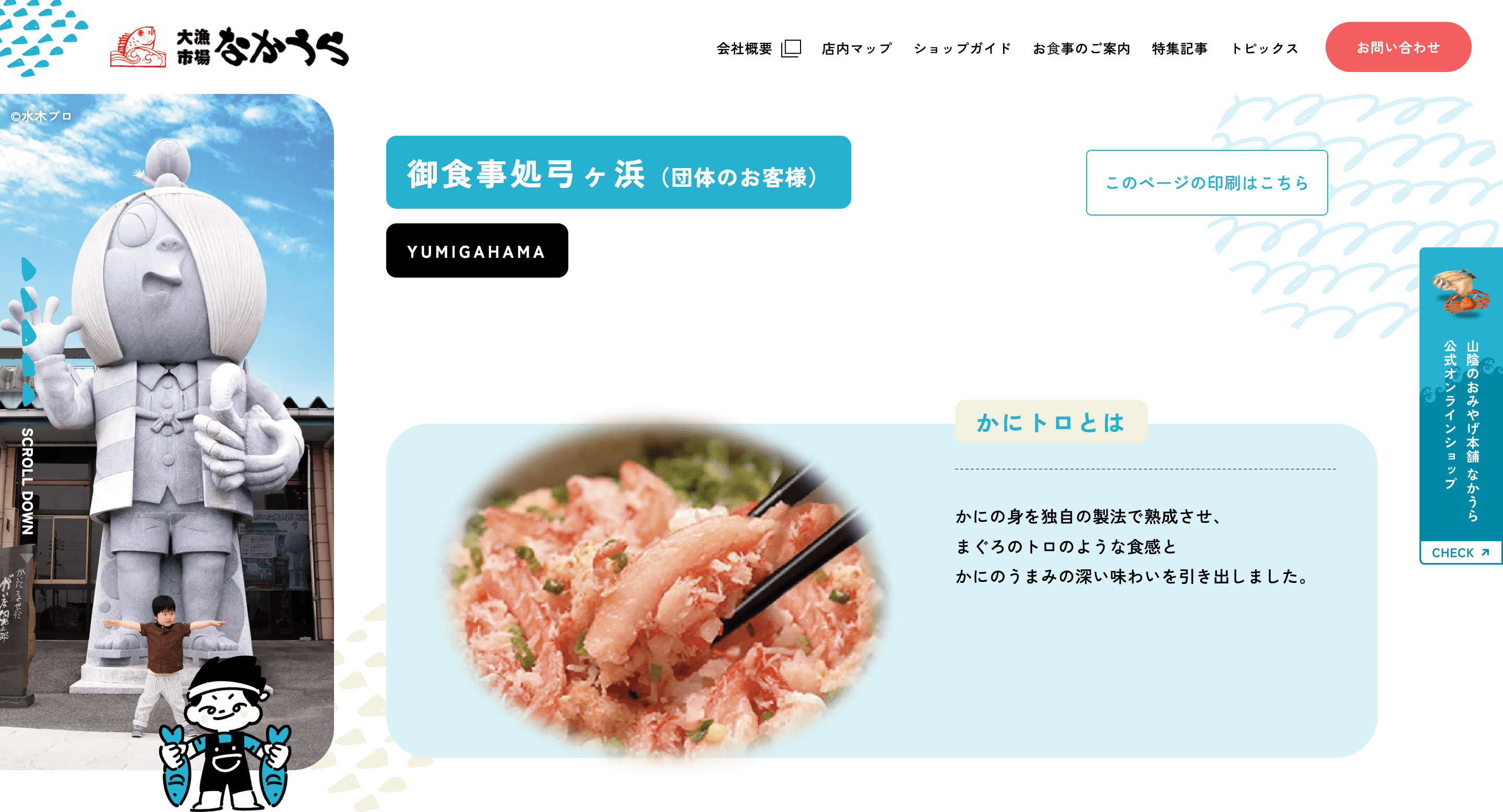Click the YUMIGAHAMA black label
The width and height of the screenshot is (1503, 812).
[x=476, y=251]
